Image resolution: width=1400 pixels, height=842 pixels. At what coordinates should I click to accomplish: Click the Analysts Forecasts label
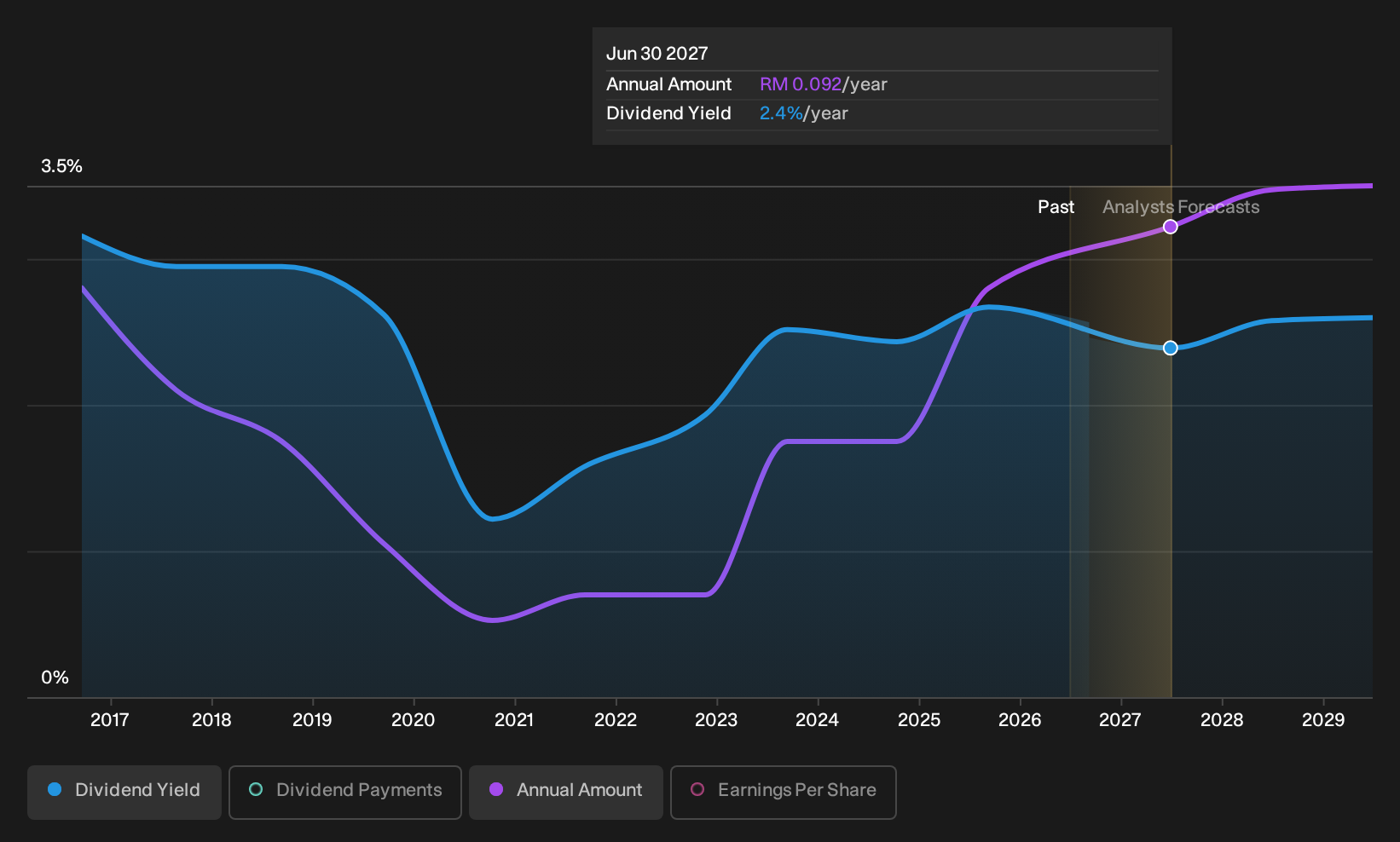[1181, 207]
